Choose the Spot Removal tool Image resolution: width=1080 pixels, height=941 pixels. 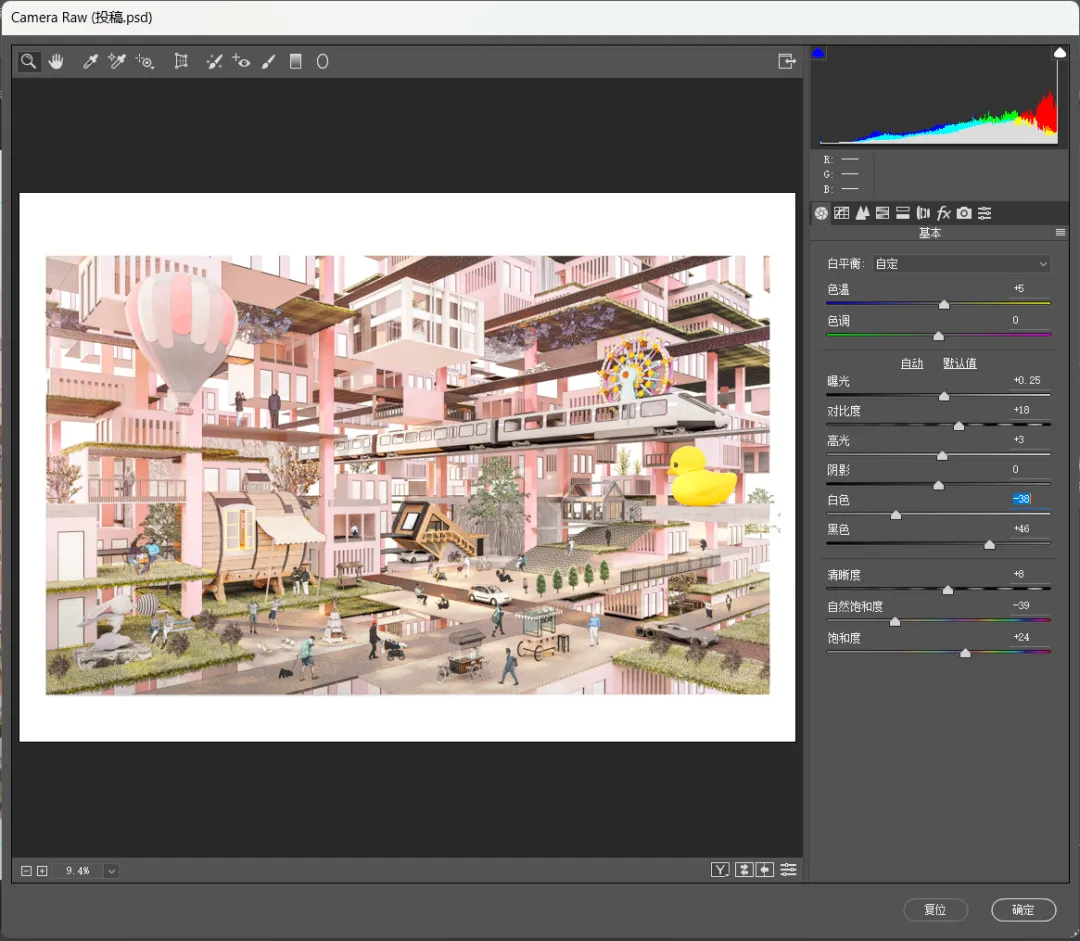[214, 61]
